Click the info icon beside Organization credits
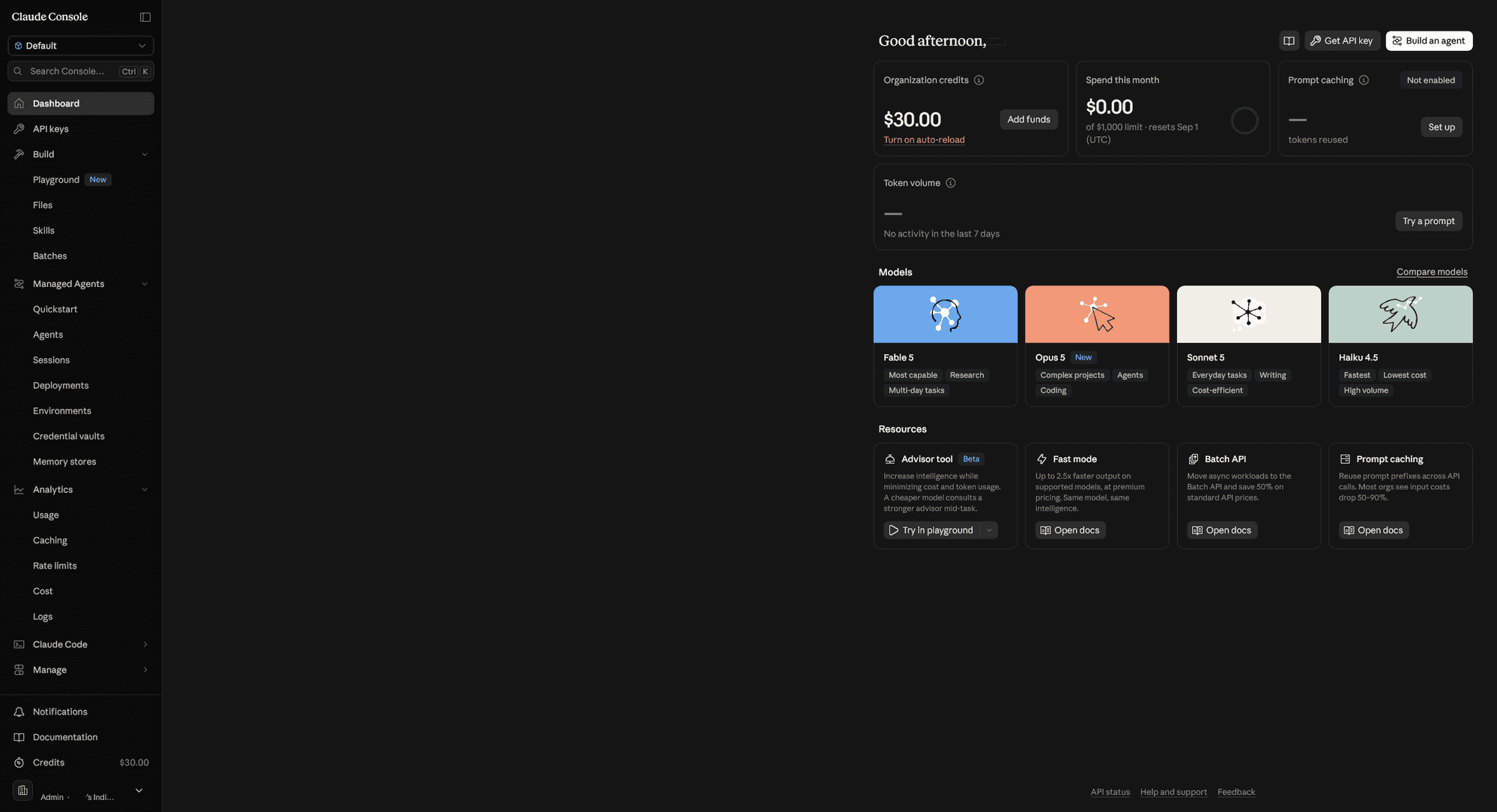Screen dimensions: 1497x812 [979, 80]
